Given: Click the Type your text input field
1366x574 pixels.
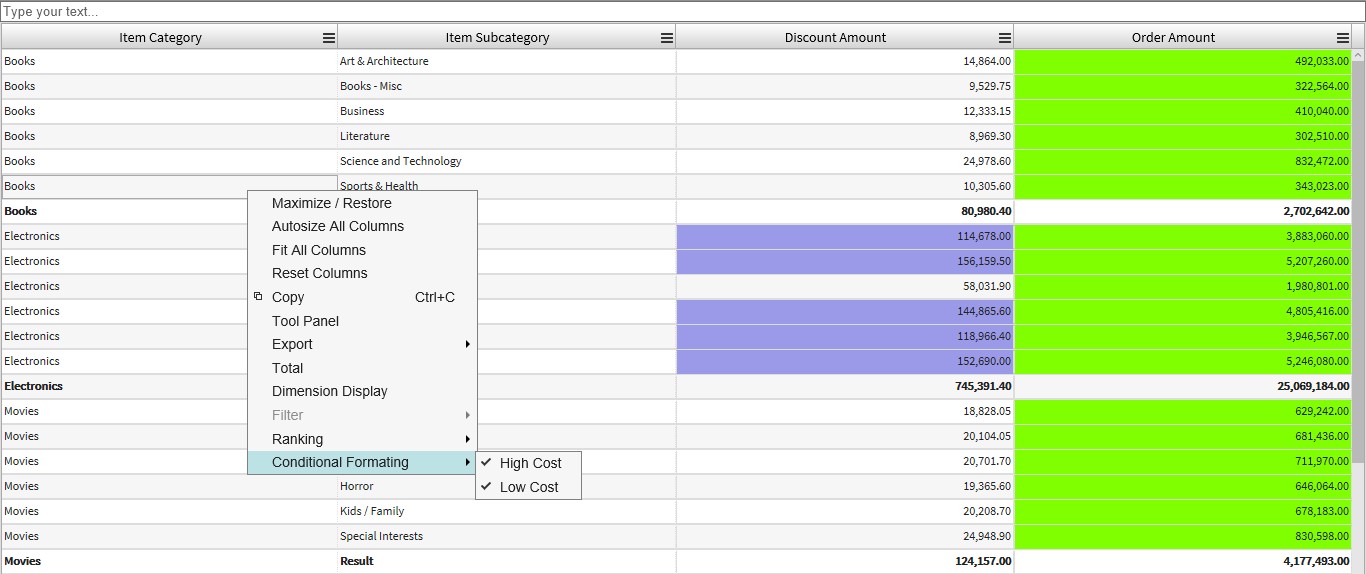Looking at the screenshot, I should coord(682,12).
